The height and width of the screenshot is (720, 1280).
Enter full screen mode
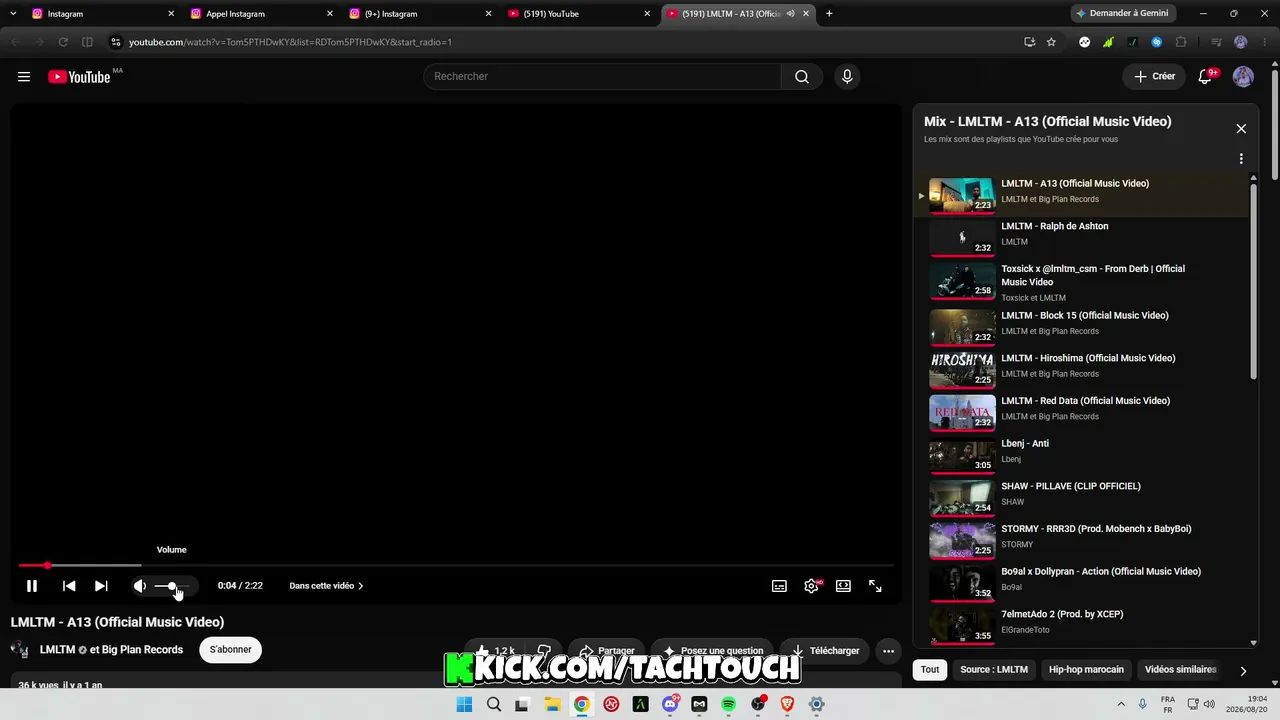coord(875,586)
